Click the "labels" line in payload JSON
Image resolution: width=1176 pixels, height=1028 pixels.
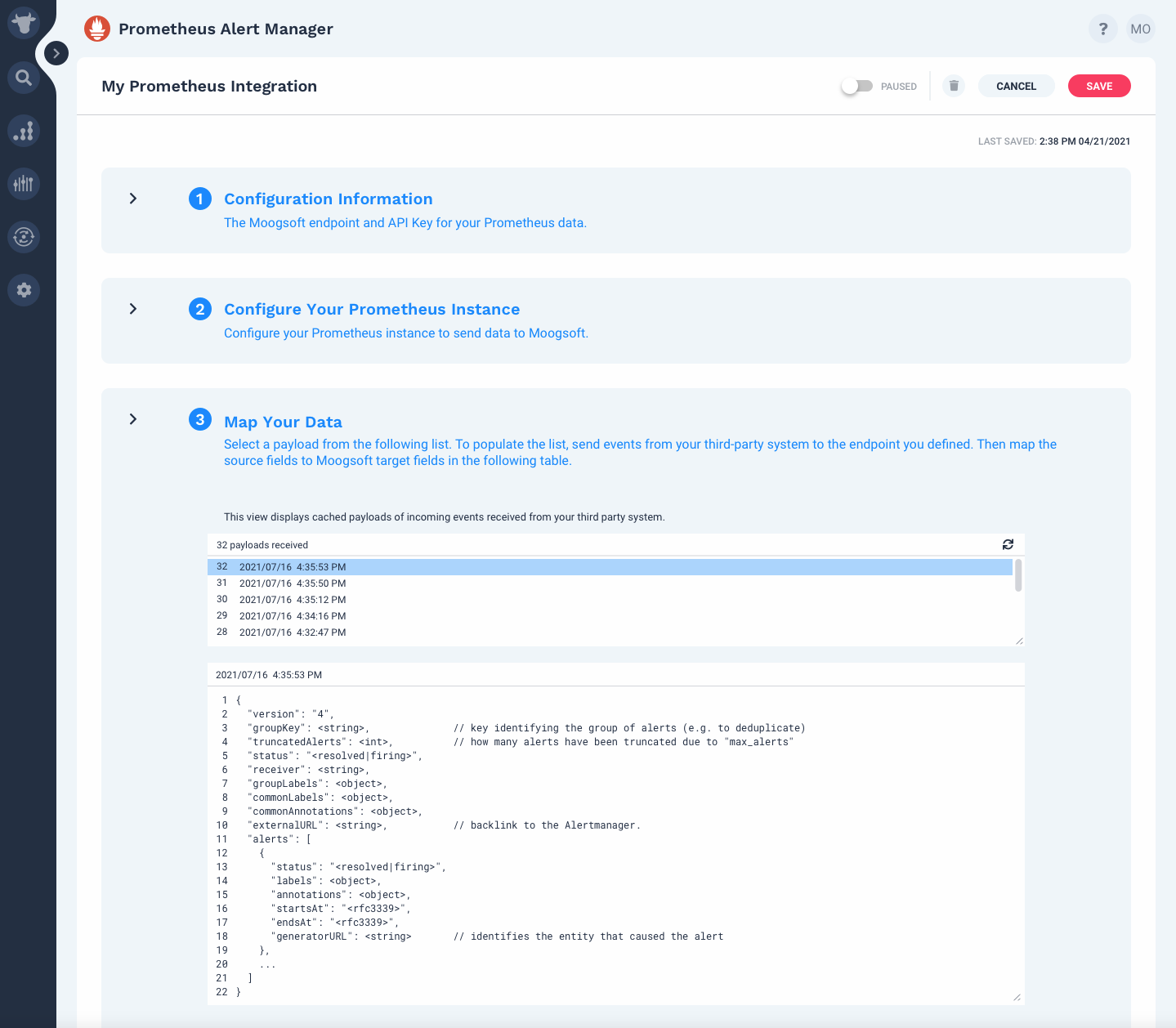(326, 881)
